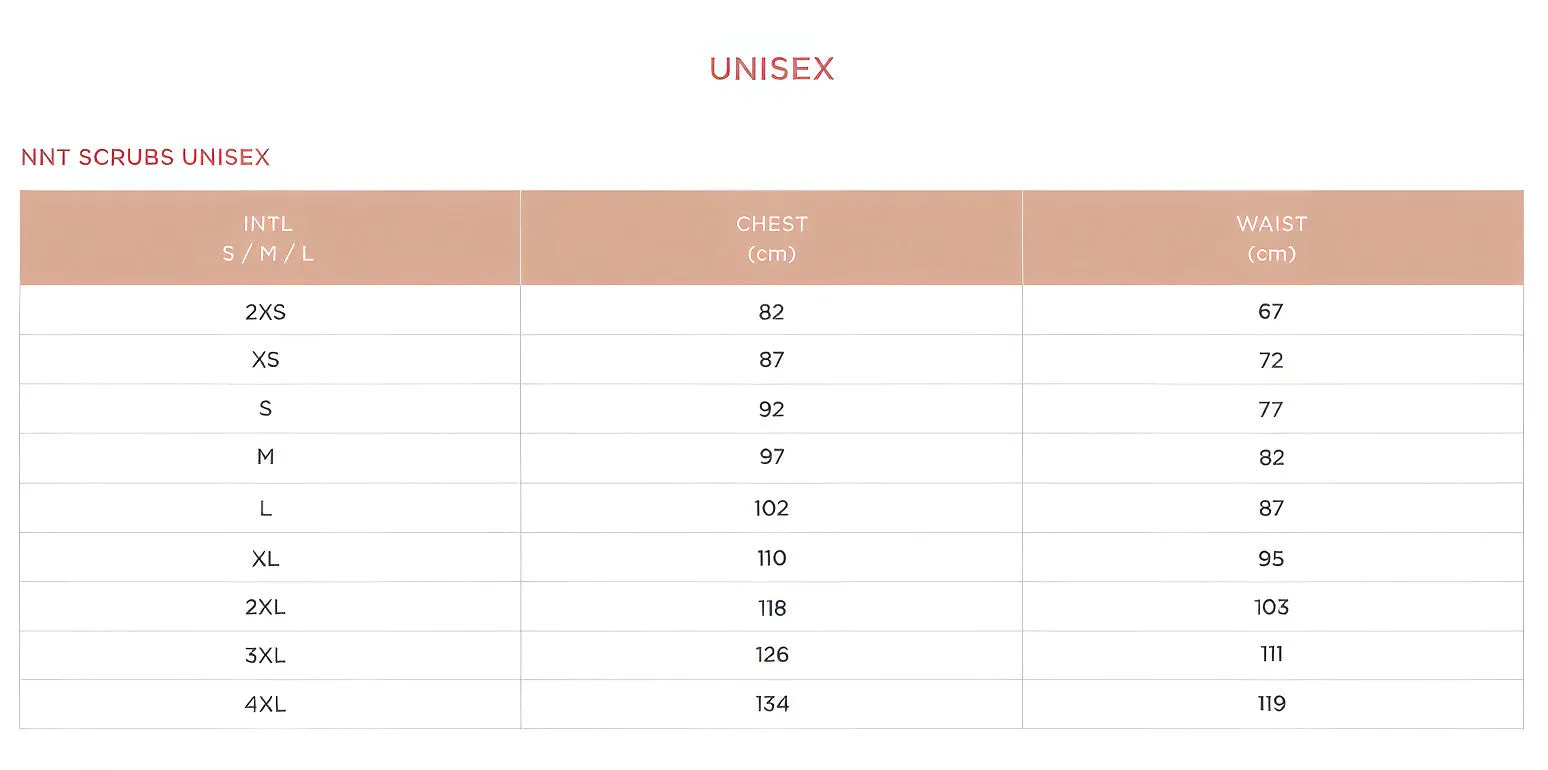Click the UNISEX heading
Viewport: 1548px width, 770px height.
[x=771, y=69]
